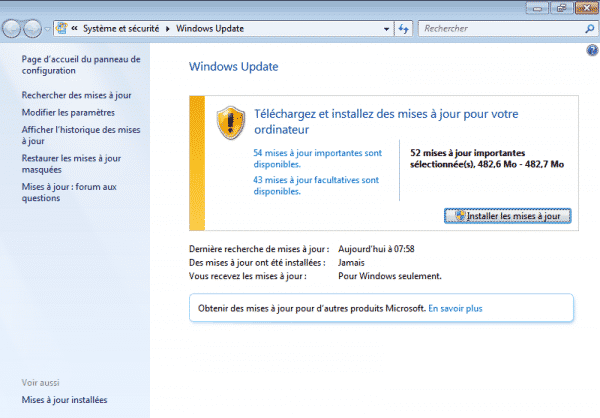
Task: Click the Windows Update page heading
Action: pos(234,67)
